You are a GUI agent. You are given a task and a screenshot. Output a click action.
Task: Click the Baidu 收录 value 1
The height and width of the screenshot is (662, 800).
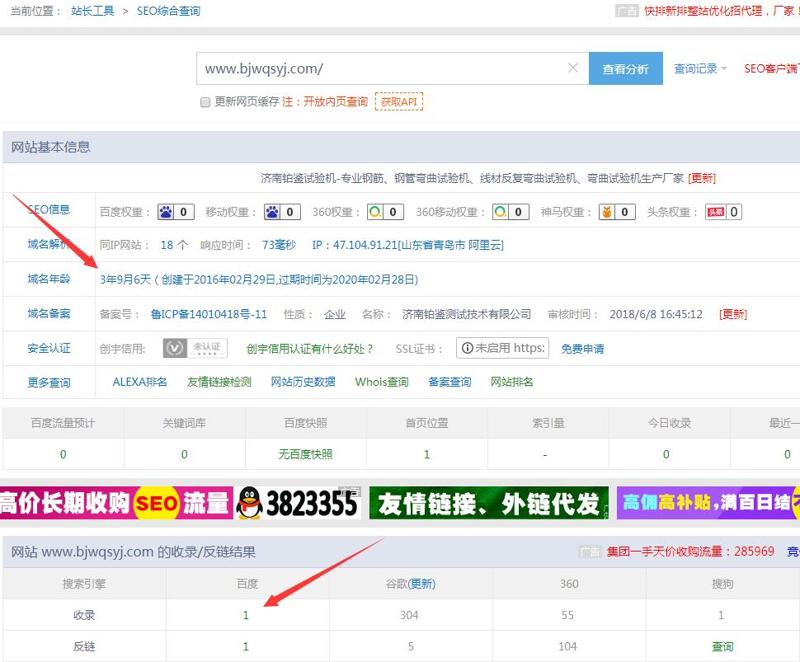pos(246,615)
